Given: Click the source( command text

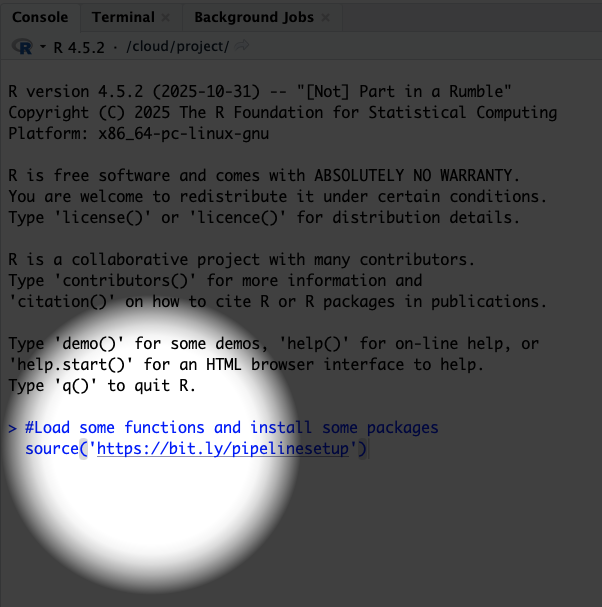Looking at the screenshot, I should coord(55,450).
